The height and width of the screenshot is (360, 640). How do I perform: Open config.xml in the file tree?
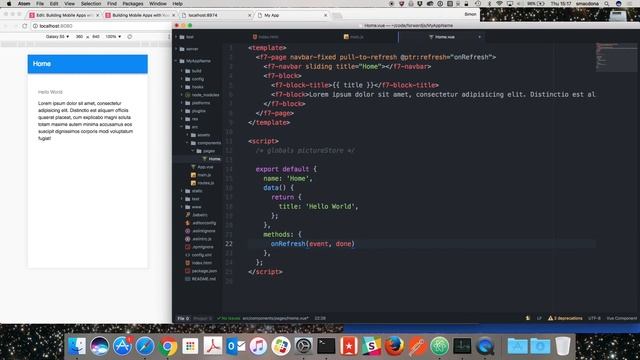[x=198, y=255]
